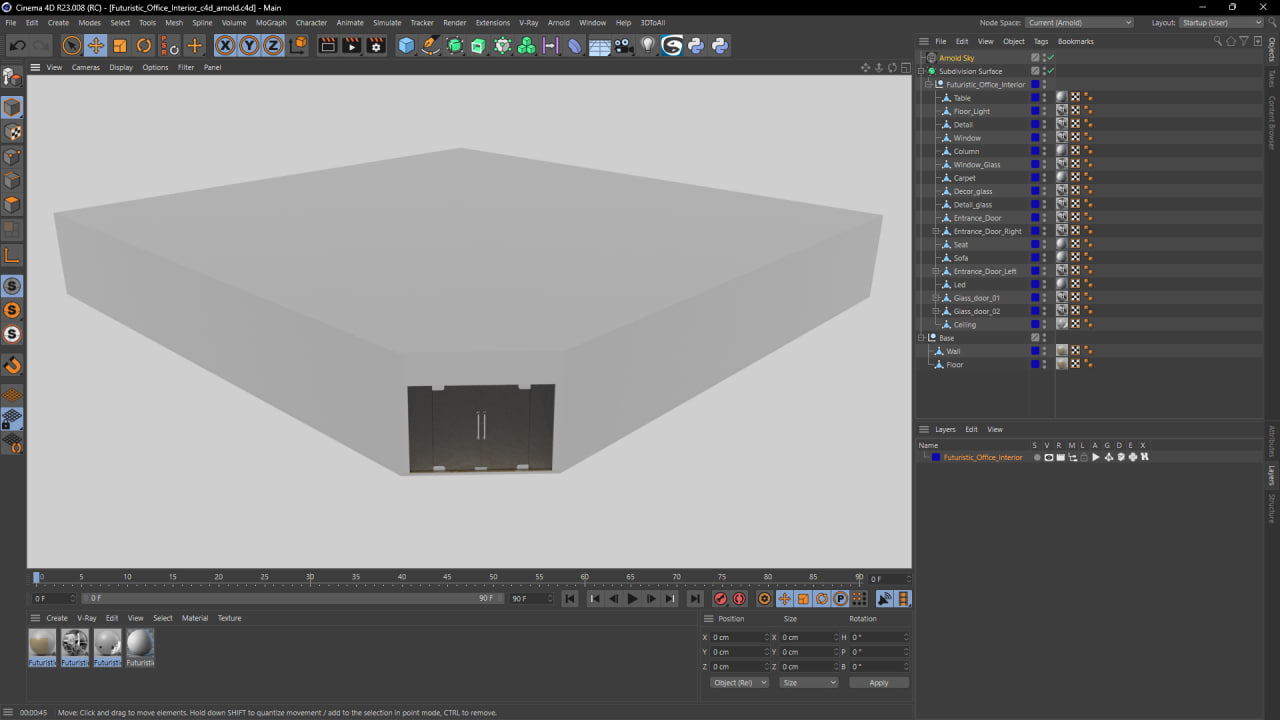Screen dimensions: 1280x720
Task: Click the Autokeying button
Action: coord(739,599)
